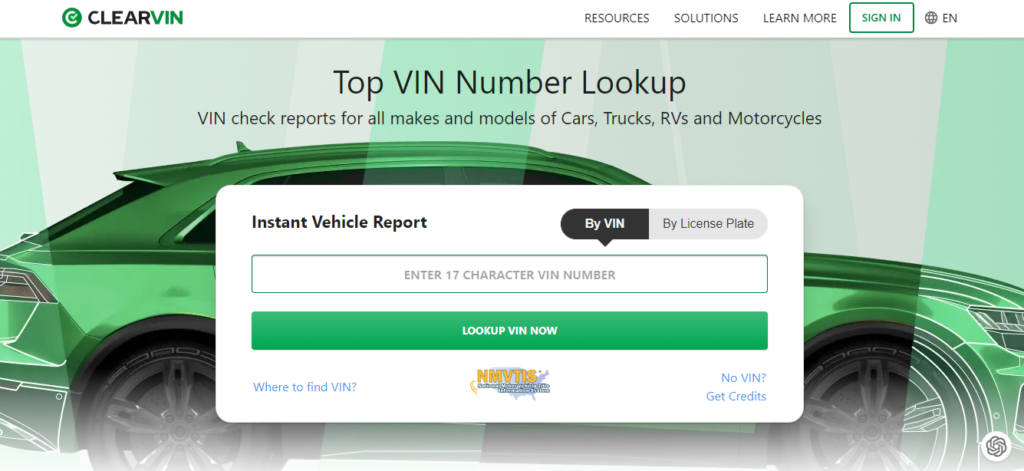
Task: Focus the 17 character VIN input field
Action: [509, 274]
